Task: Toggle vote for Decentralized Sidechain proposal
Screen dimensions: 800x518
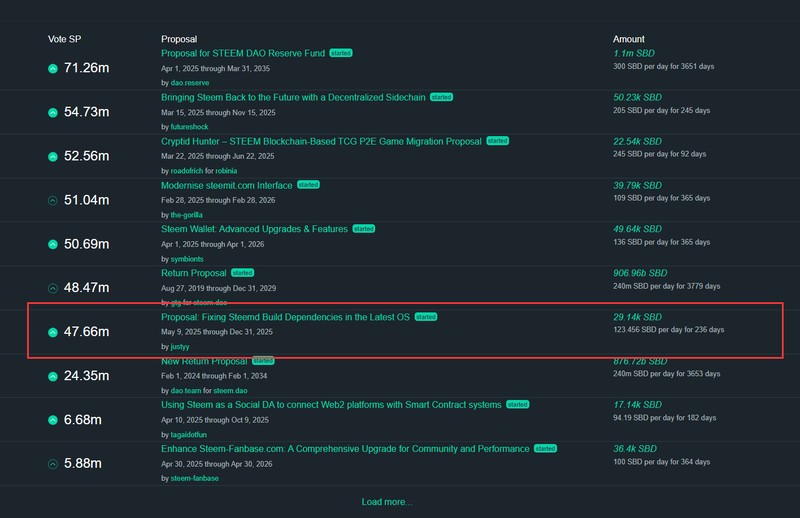Action: click(x=53, y=112)
